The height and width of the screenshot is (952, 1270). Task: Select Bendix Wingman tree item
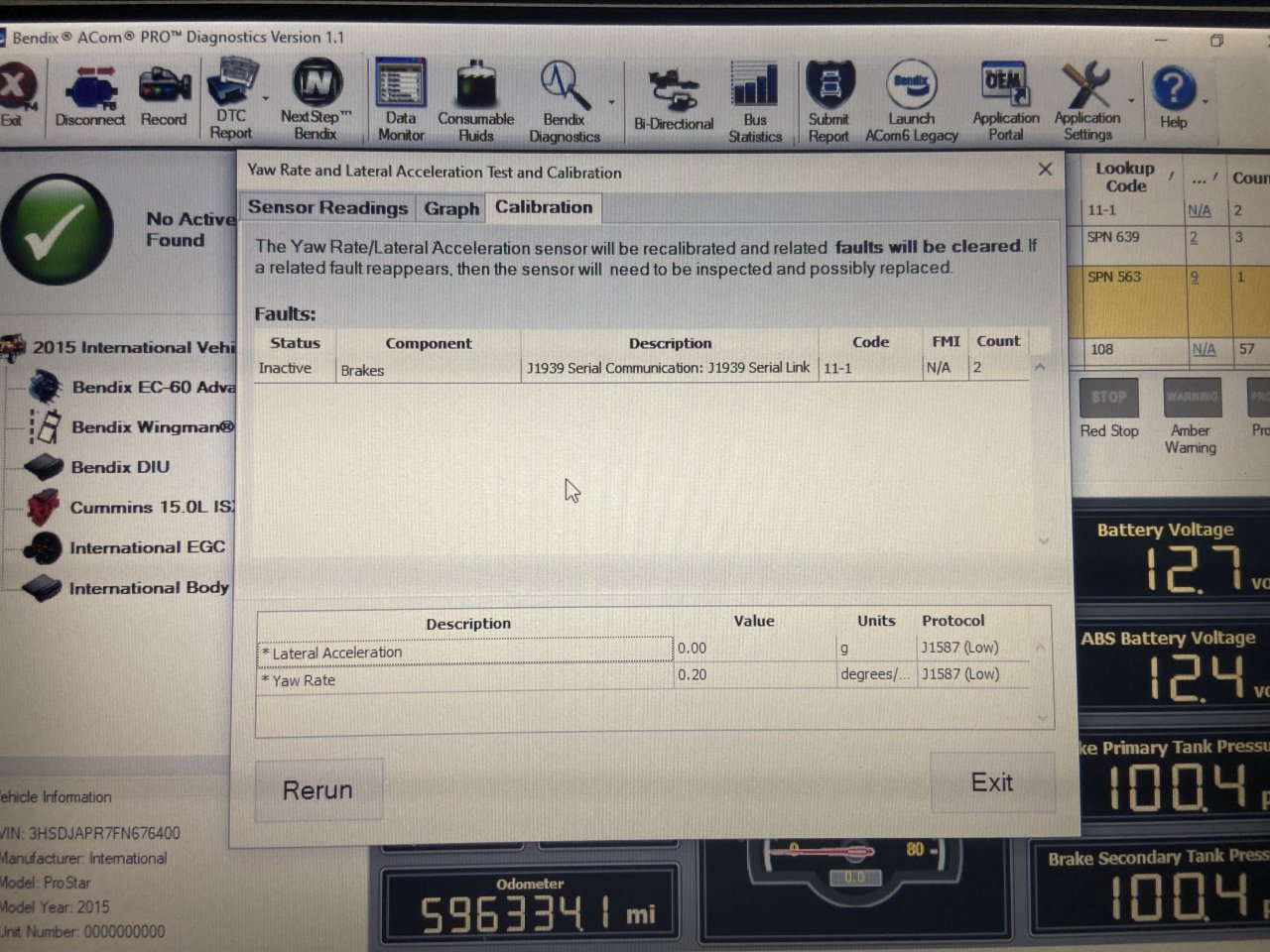133,427
